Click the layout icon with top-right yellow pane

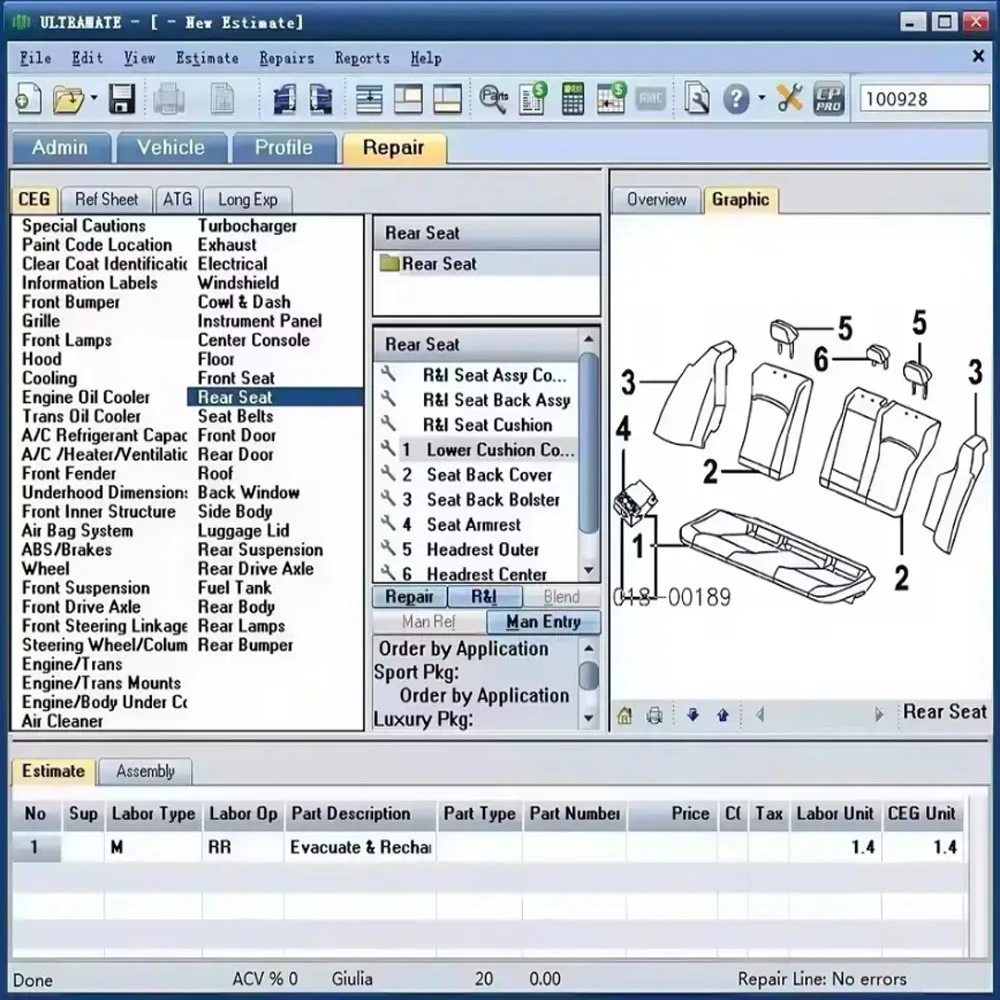(408, 99)
